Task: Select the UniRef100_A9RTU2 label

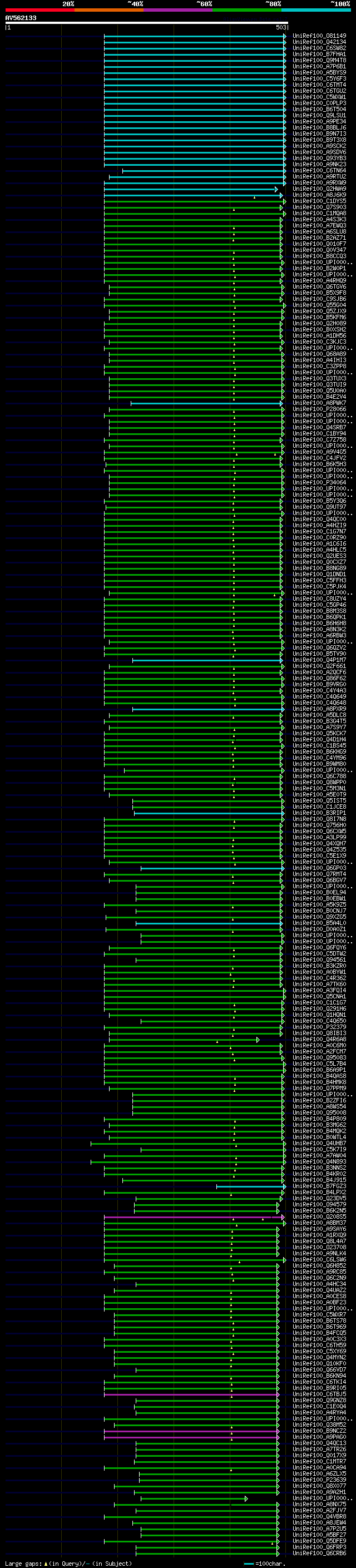Action: click(x=319, y=176)
